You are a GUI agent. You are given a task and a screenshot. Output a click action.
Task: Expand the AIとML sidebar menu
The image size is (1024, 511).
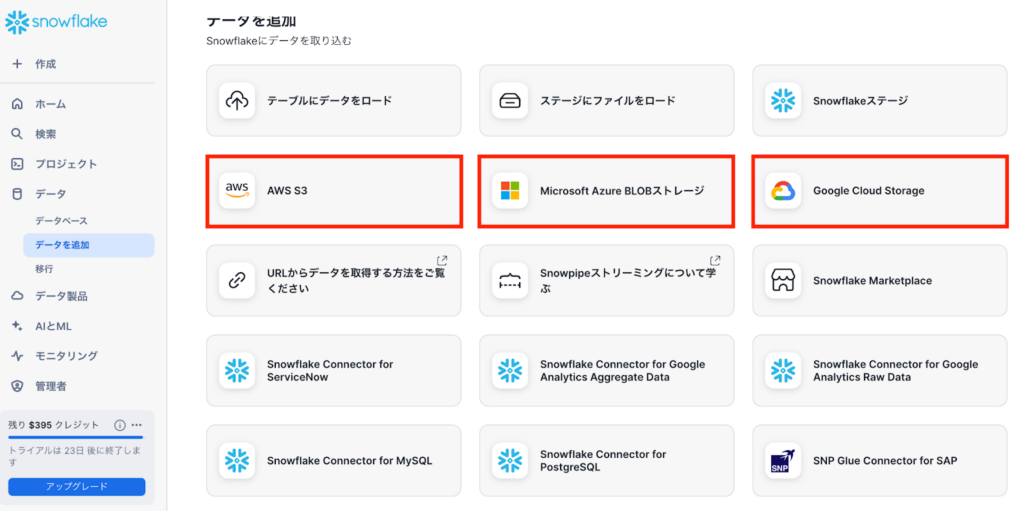(x=52, y=326)
